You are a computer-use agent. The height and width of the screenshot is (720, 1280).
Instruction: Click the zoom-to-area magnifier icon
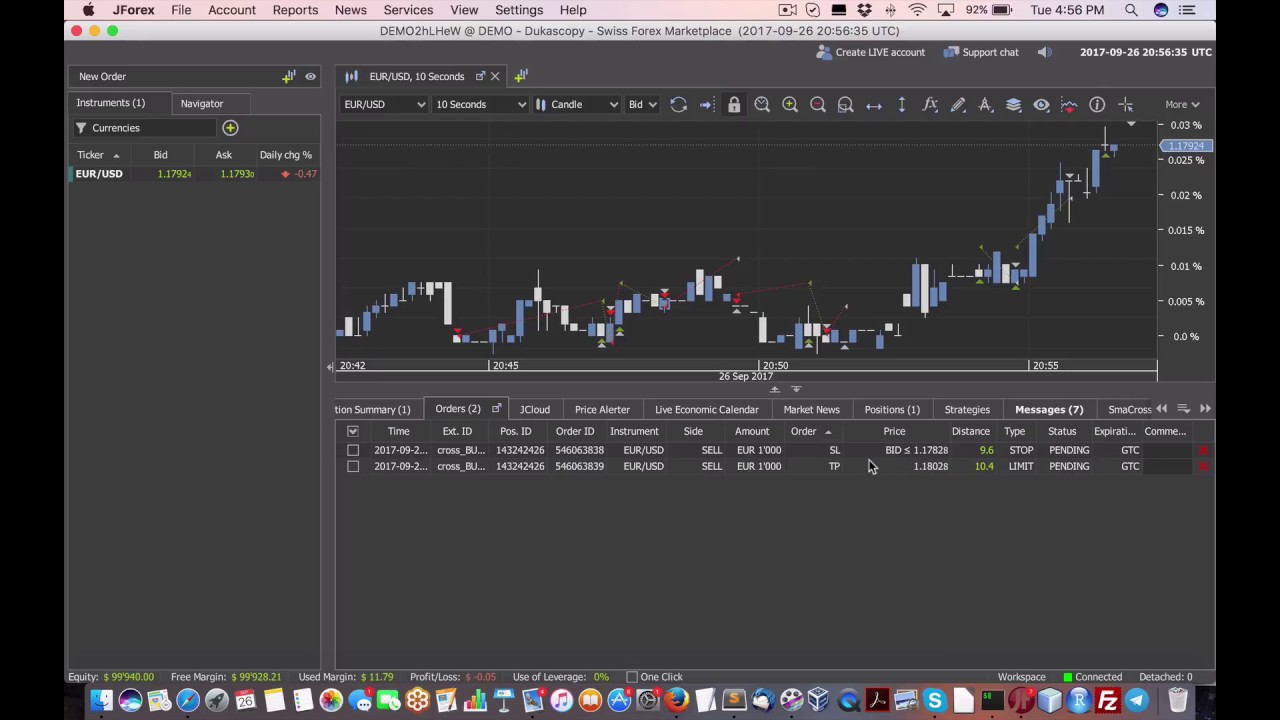(x=762, y=104)
